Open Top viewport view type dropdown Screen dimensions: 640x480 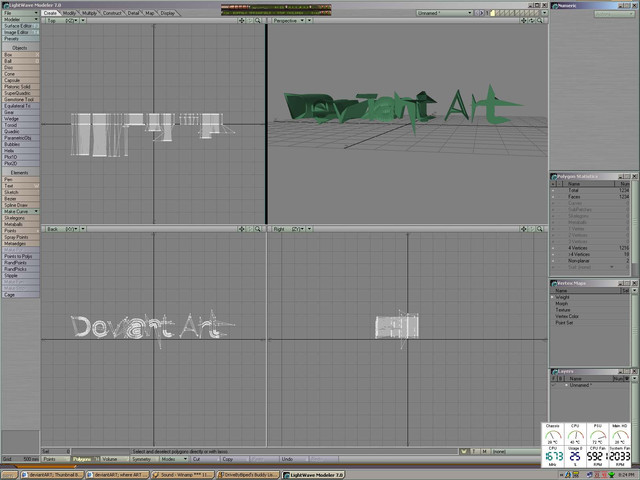click(x=62, y=20)
